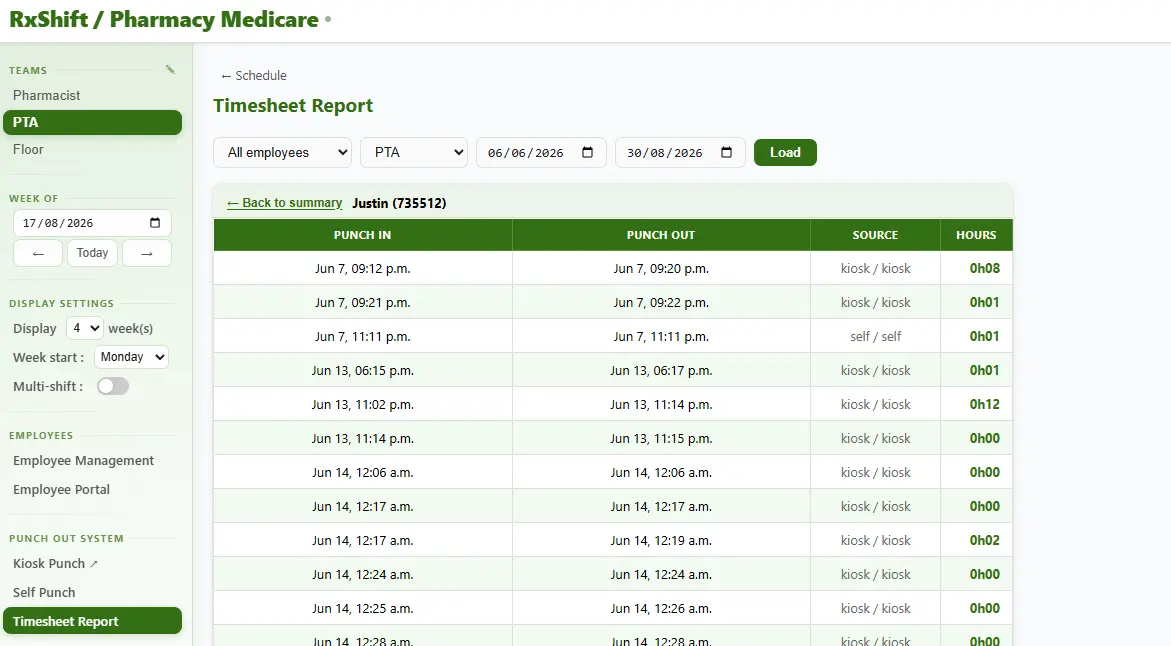Image resolution: width=1171 pixels, height=646 pixels.
Task: Click the PUNCH IN column header
Action: (362, 235)
